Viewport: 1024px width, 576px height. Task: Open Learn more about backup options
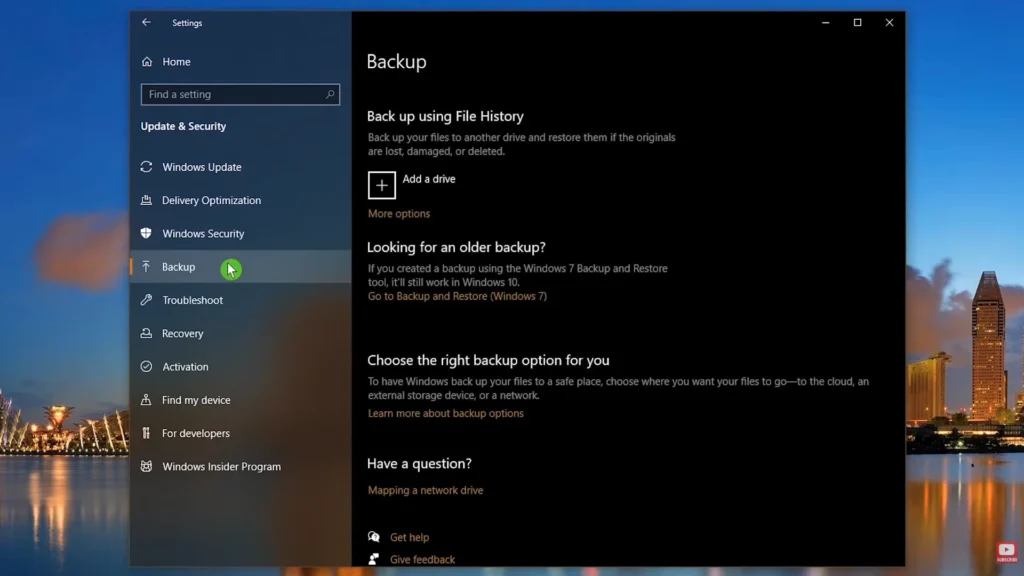tap(445, 413)
